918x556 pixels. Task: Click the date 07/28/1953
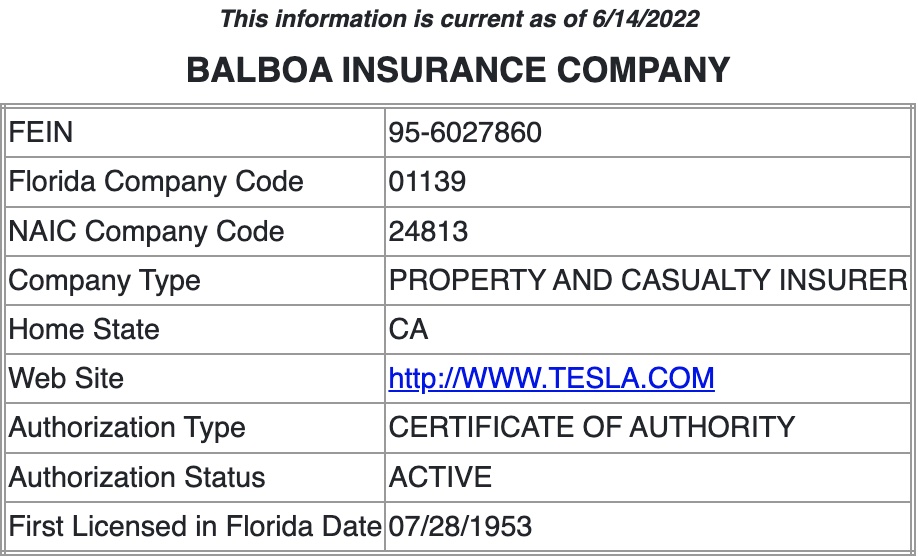460,526
